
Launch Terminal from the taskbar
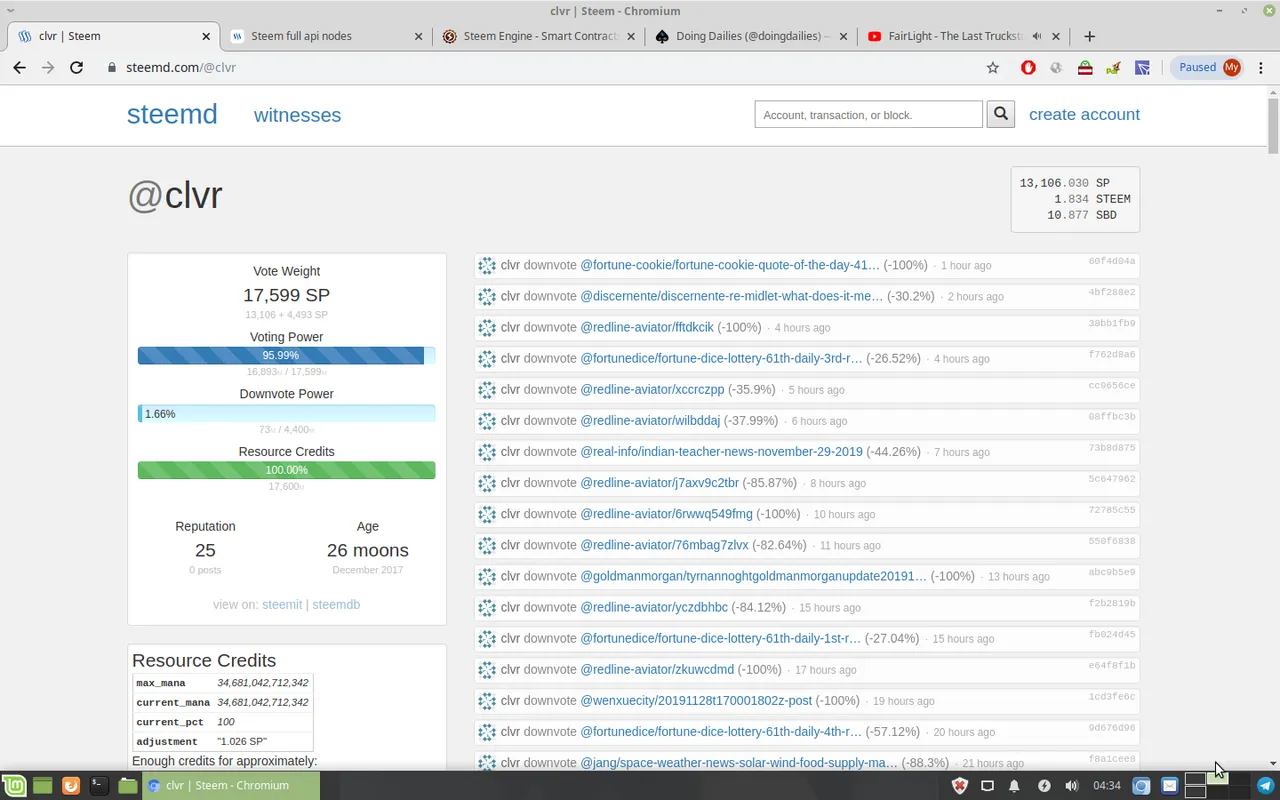click(x=99, y=786)
